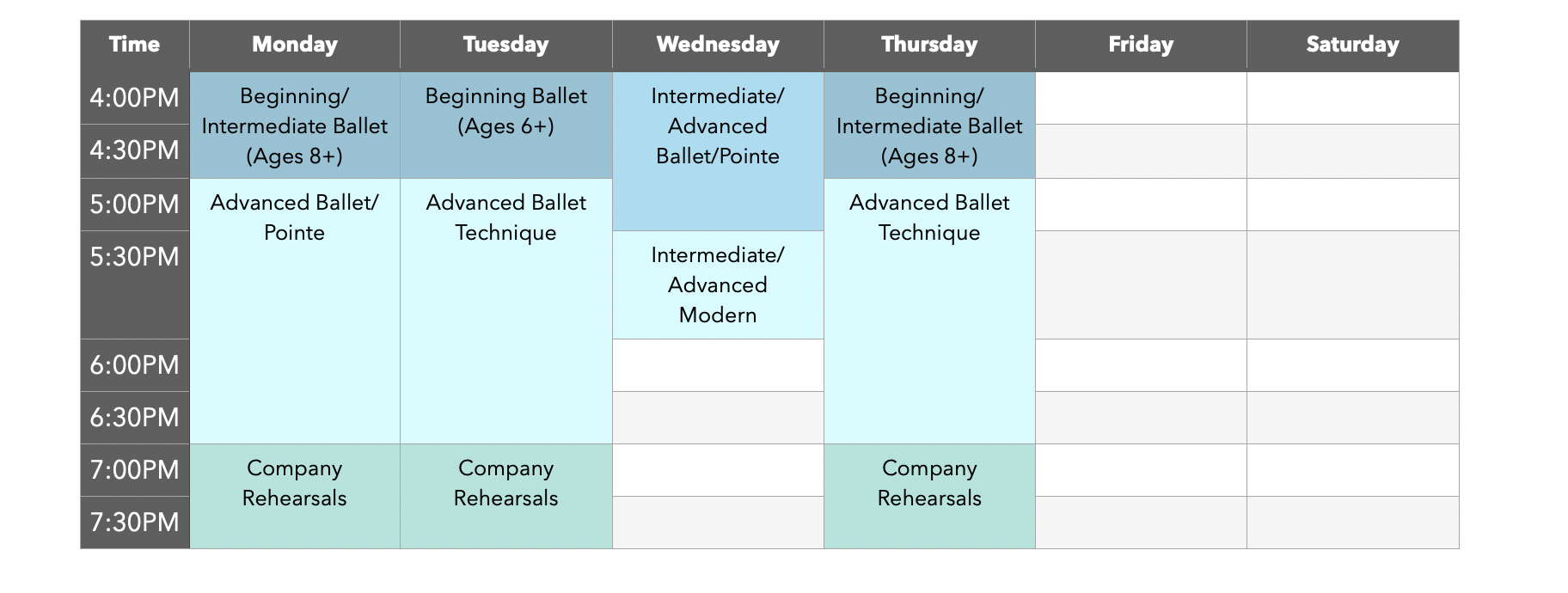Click Monday's Advanced Ballet/Pointe cell
Viewport: 1568px width, 593px height.
point(295,311)
